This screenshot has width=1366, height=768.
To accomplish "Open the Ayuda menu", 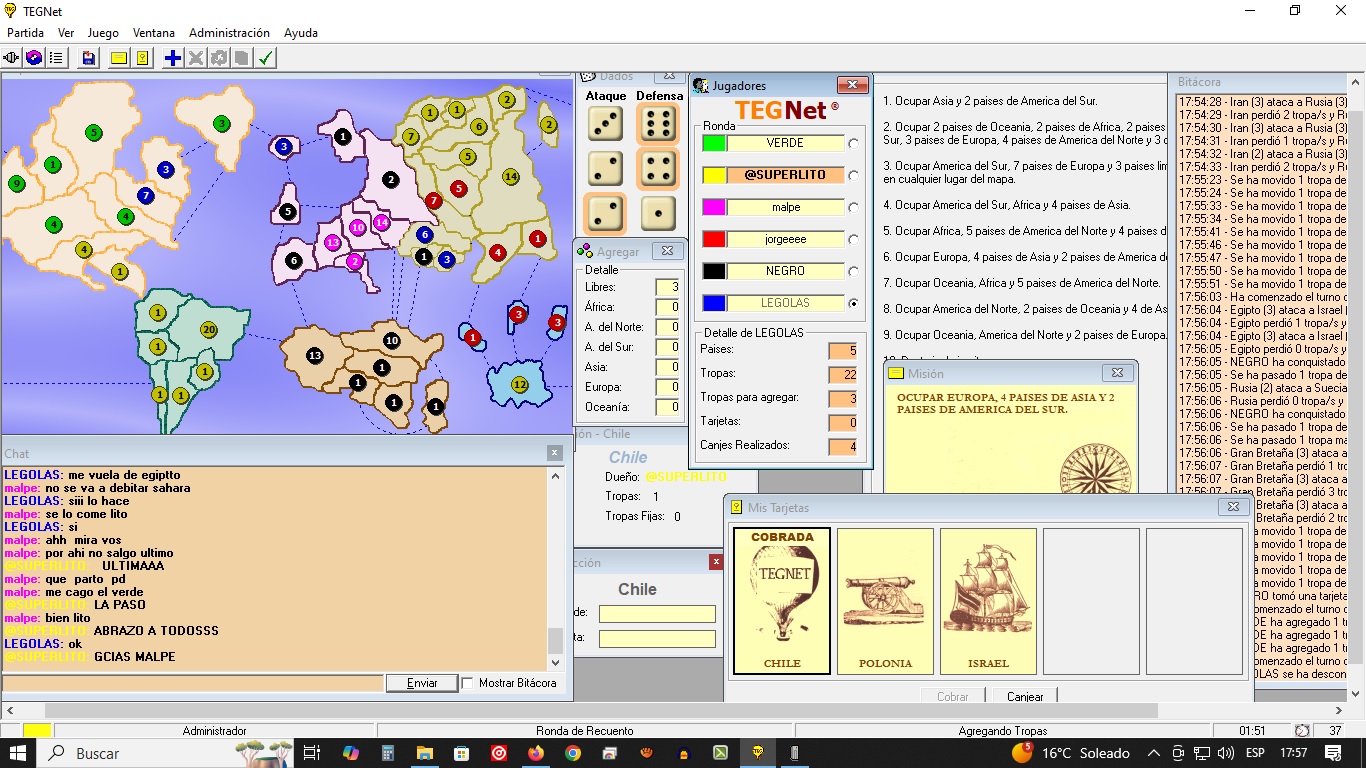I will 301,33.
